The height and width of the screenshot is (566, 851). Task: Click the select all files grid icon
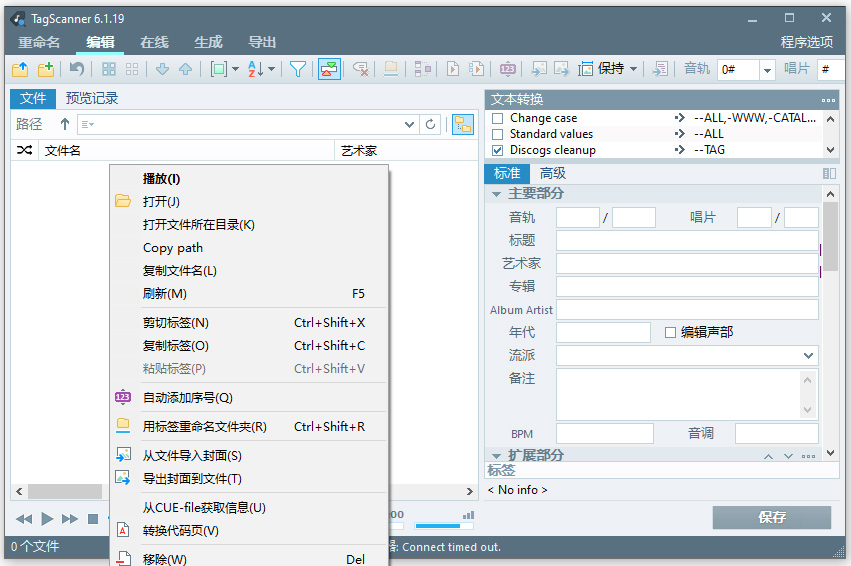tap(109, 69)
